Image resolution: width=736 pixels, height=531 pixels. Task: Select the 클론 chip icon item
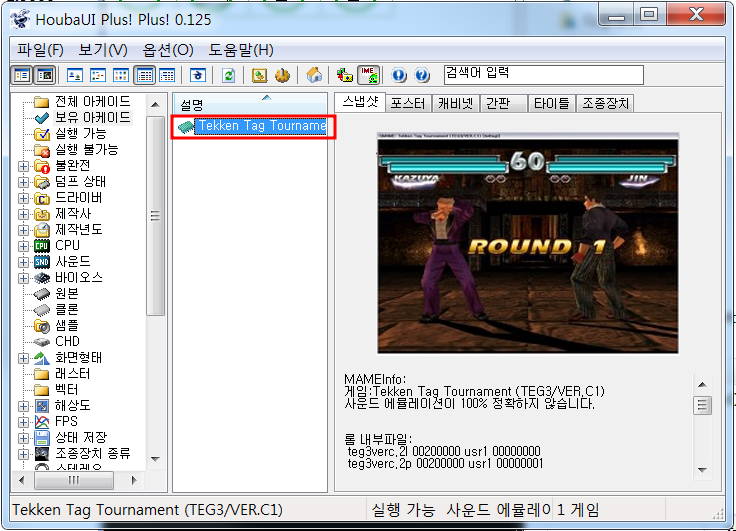(x=42, y=310)
